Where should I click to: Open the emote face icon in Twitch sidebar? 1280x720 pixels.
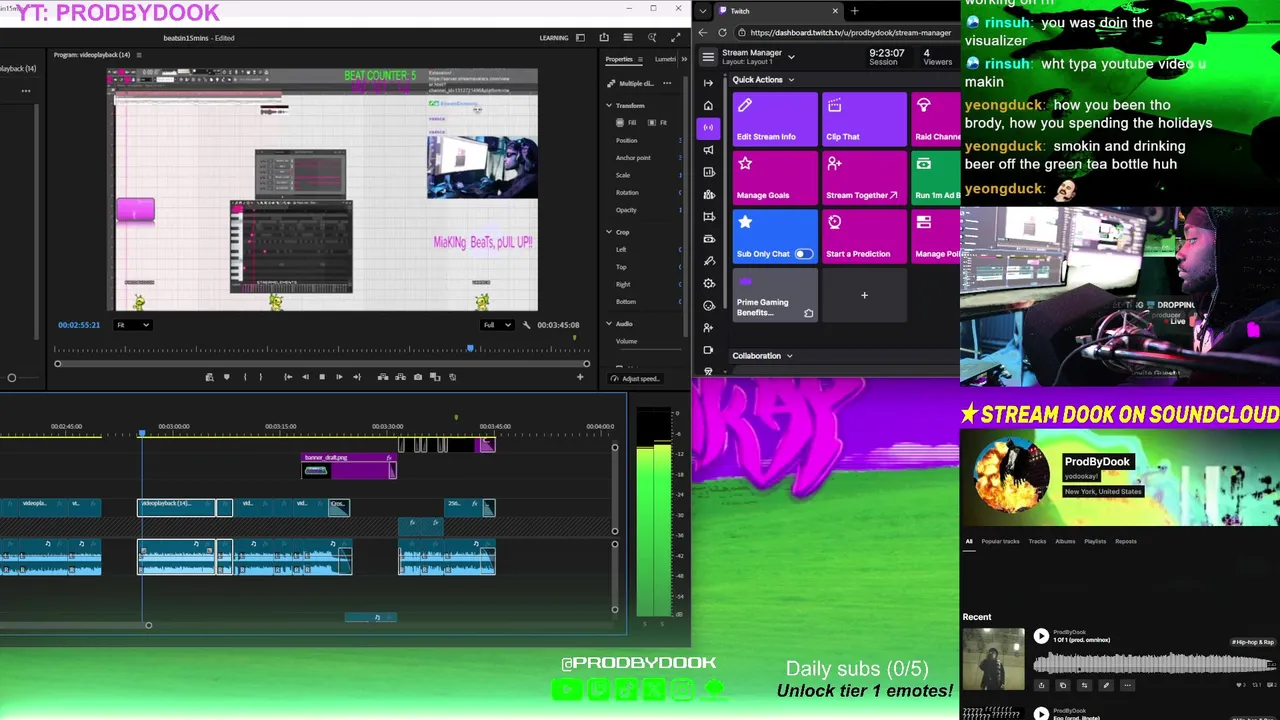pyautogui.click(x=709, y=306)
